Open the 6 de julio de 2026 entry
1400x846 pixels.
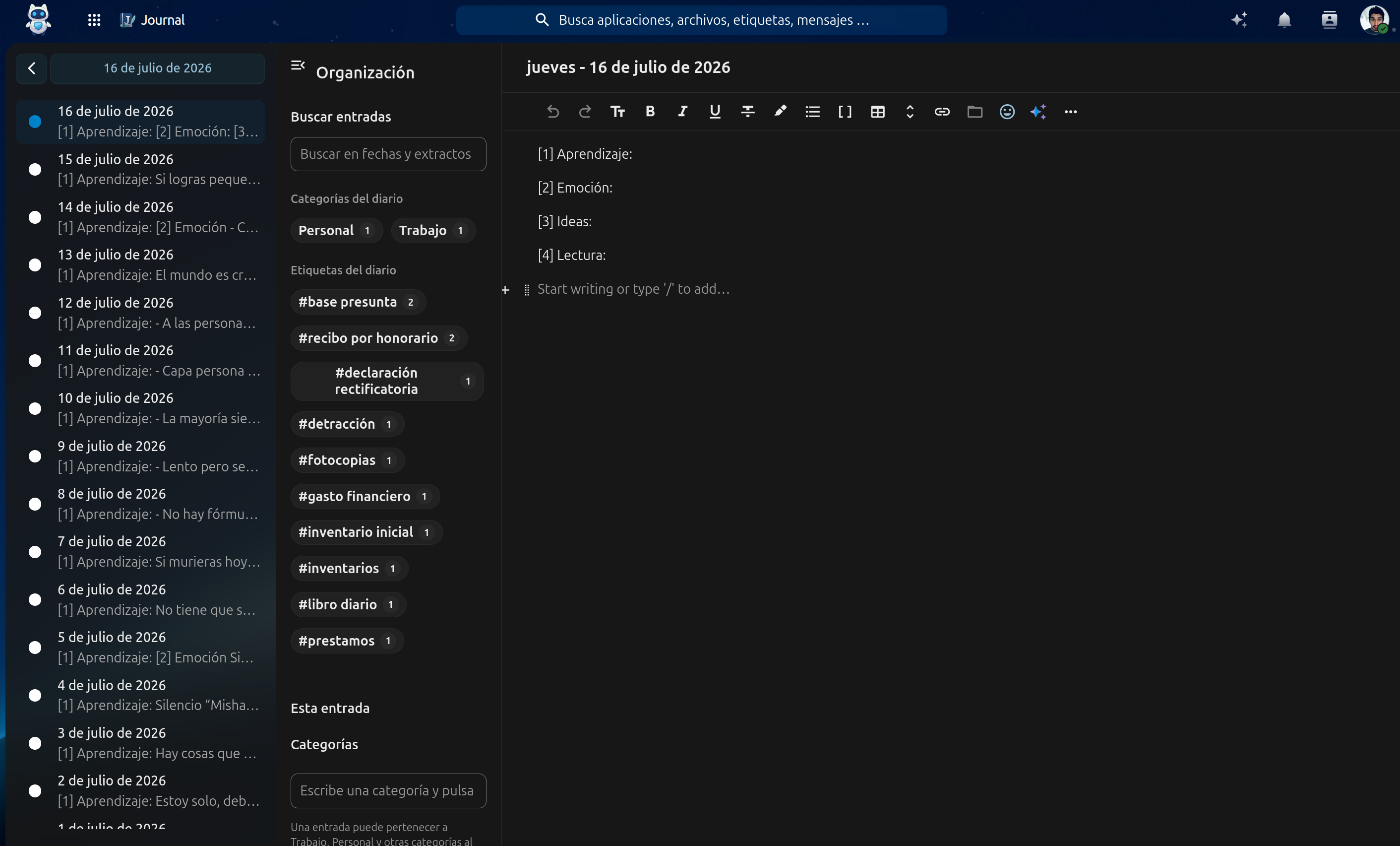pyautogui.click(x=140, y=599)
